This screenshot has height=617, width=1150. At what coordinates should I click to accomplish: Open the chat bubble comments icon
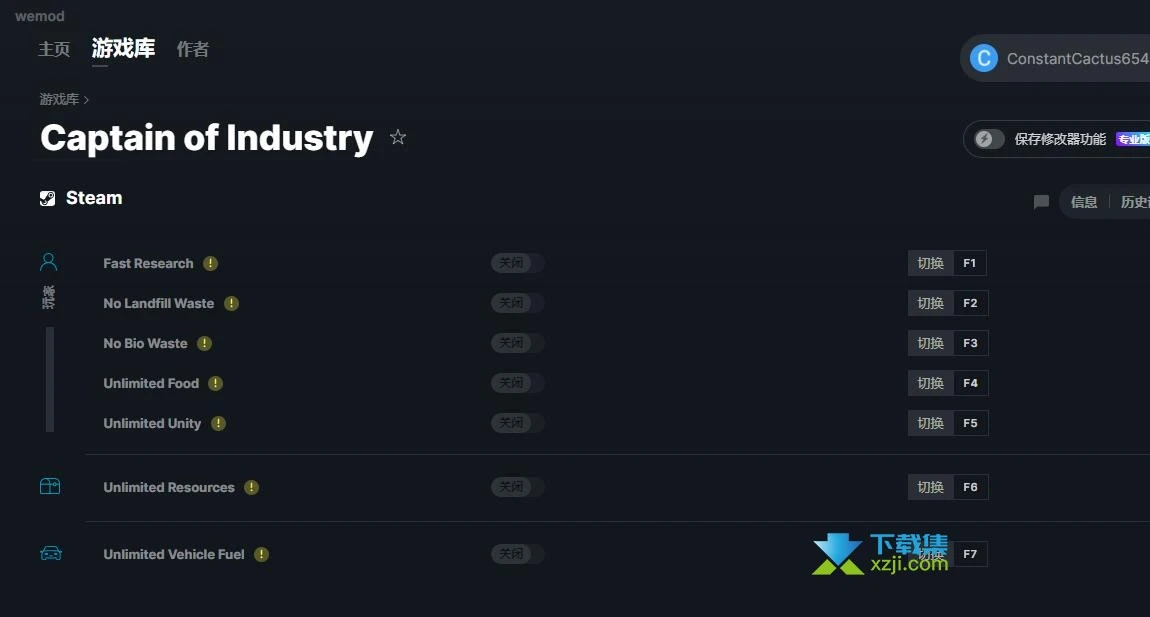click(x=1041, y=202)
